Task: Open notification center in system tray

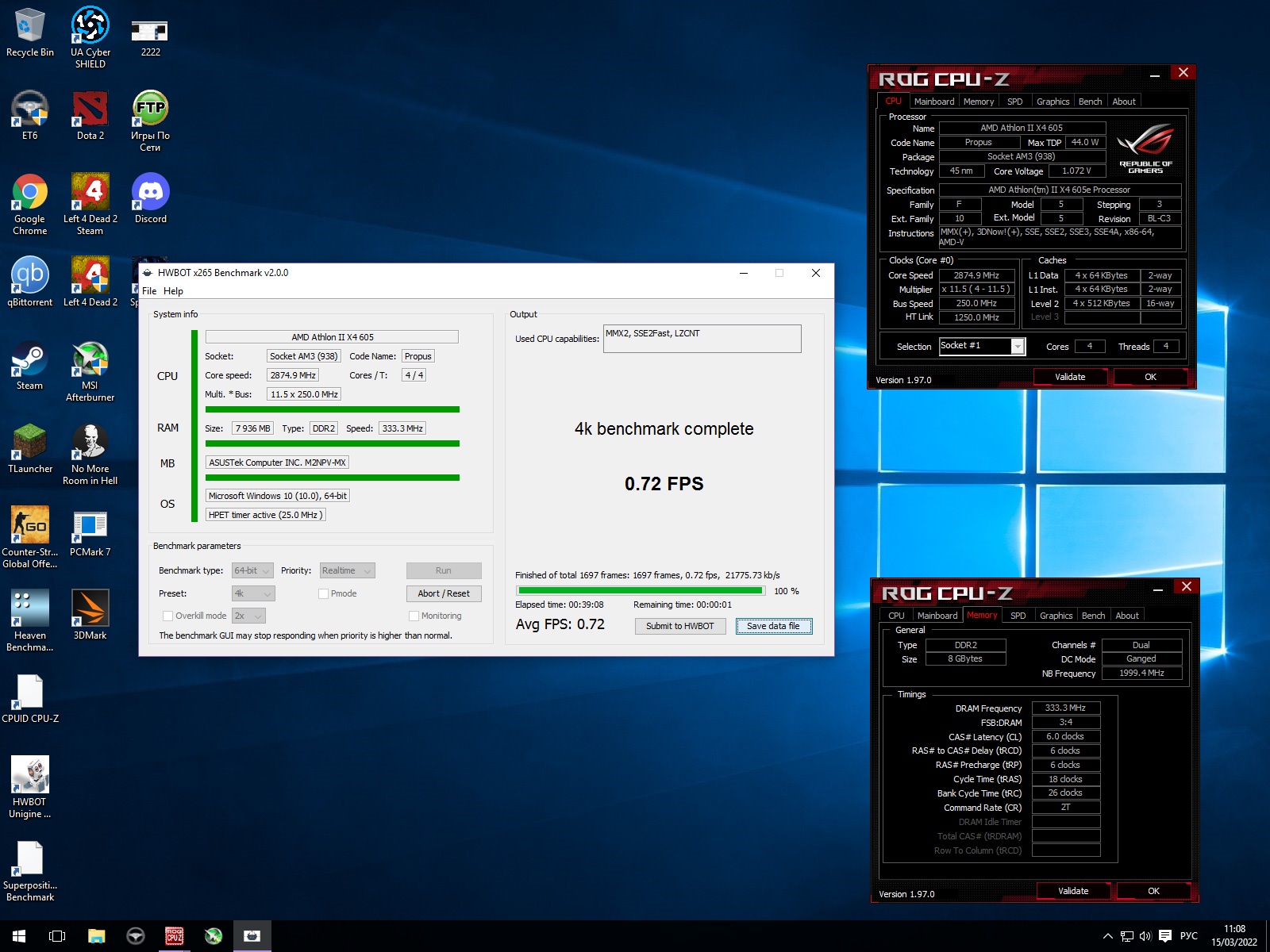Action: coord(1165,936)
